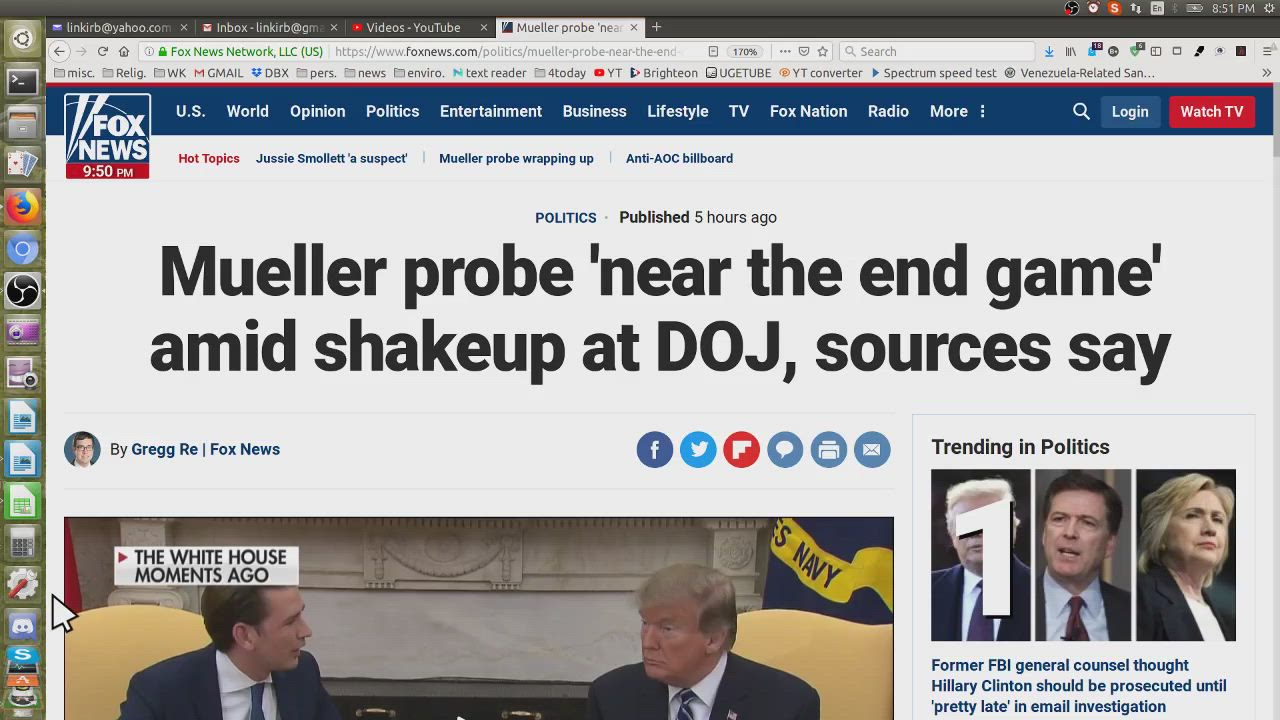Share article via Facebook icon
The height and width of the screenshot is (720, 1280).
click(x=655, y=450)
